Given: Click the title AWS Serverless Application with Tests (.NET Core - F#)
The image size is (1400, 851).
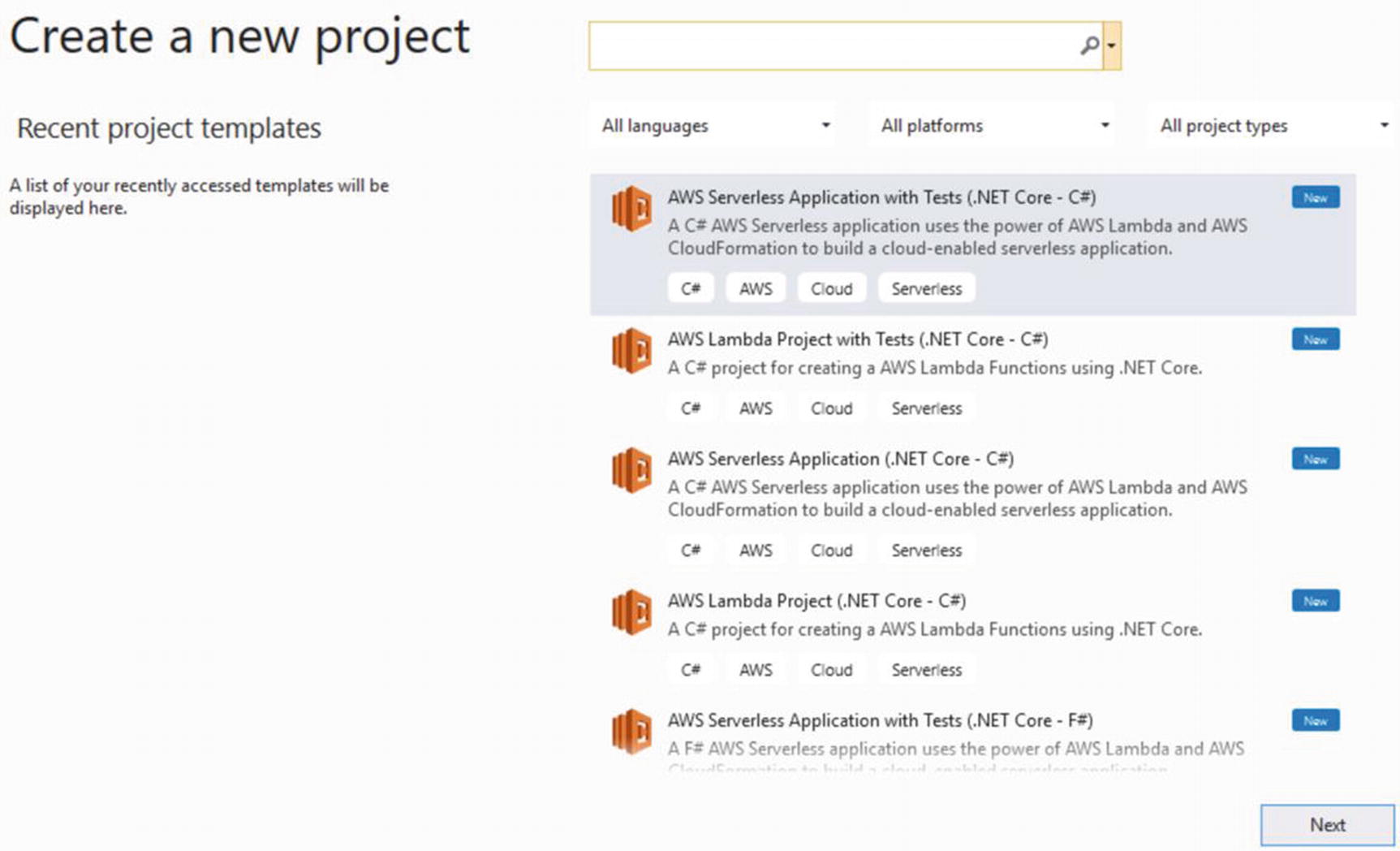Looking at the screenshot, I should [x=880, y=720].
